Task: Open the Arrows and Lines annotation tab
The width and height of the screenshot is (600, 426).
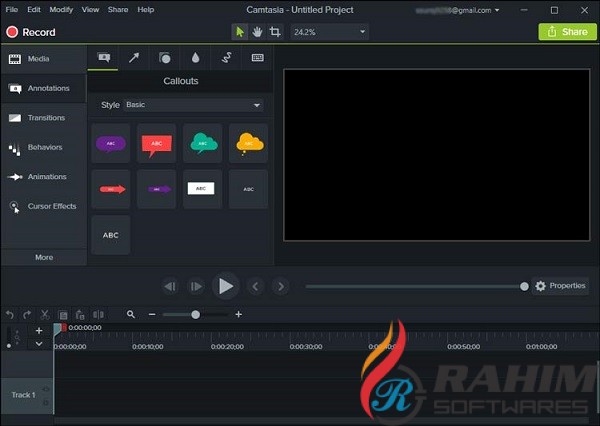Action: 134,59
